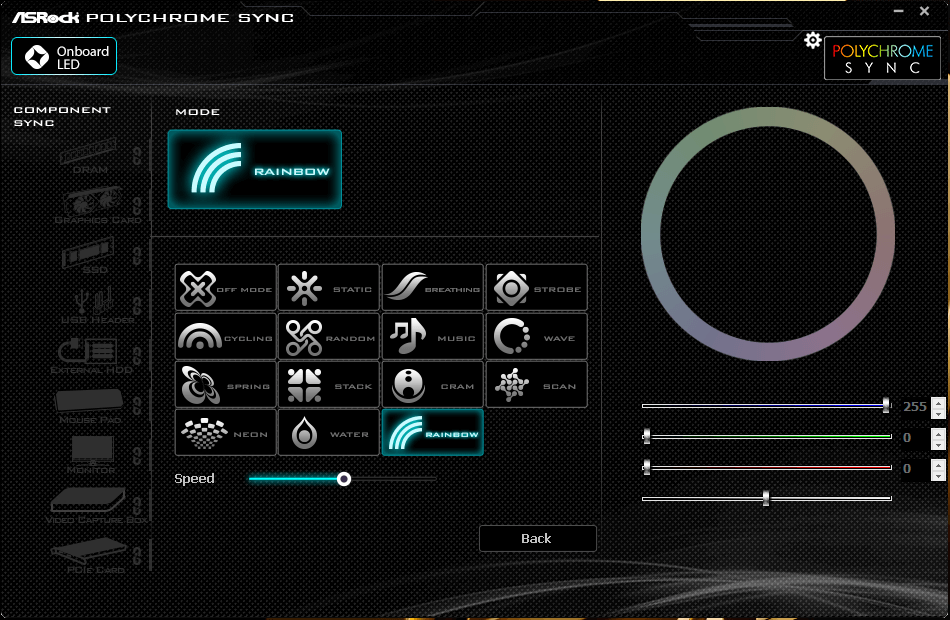950x620 pixels.
Task: Click the white brightness slider handle
Action: [766, 498]
